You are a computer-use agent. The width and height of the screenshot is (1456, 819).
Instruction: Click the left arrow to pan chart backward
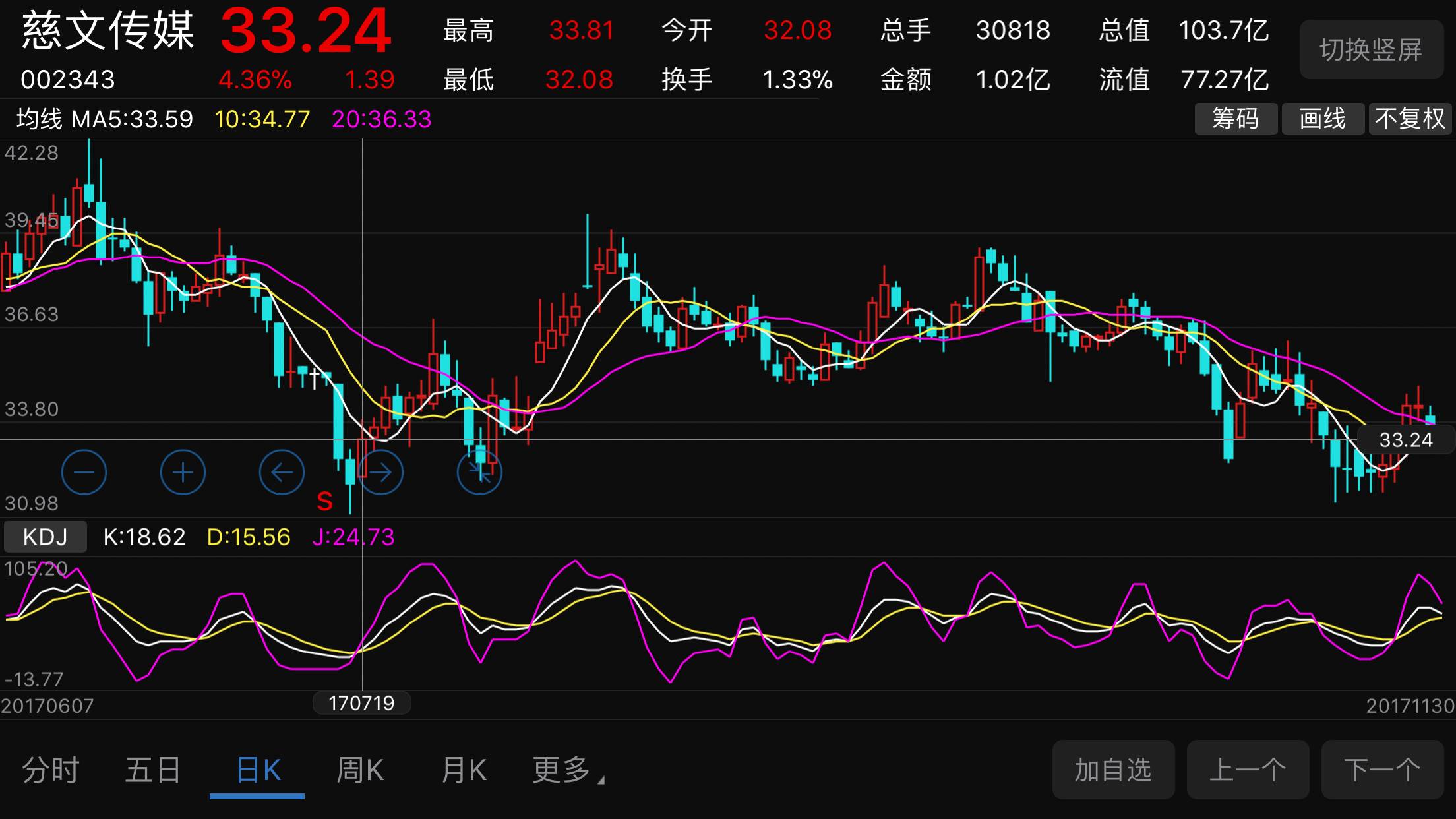pos(282,472)
